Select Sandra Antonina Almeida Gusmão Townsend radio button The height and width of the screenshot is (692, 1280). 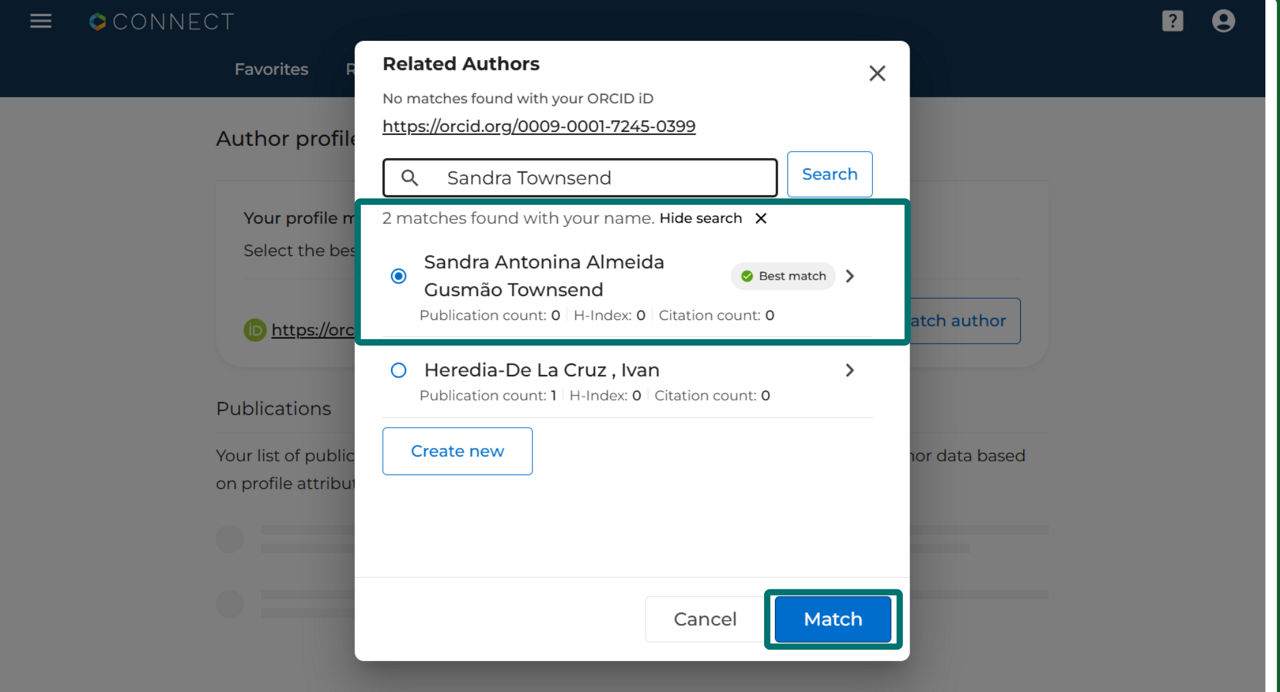(x=399, y=276)
